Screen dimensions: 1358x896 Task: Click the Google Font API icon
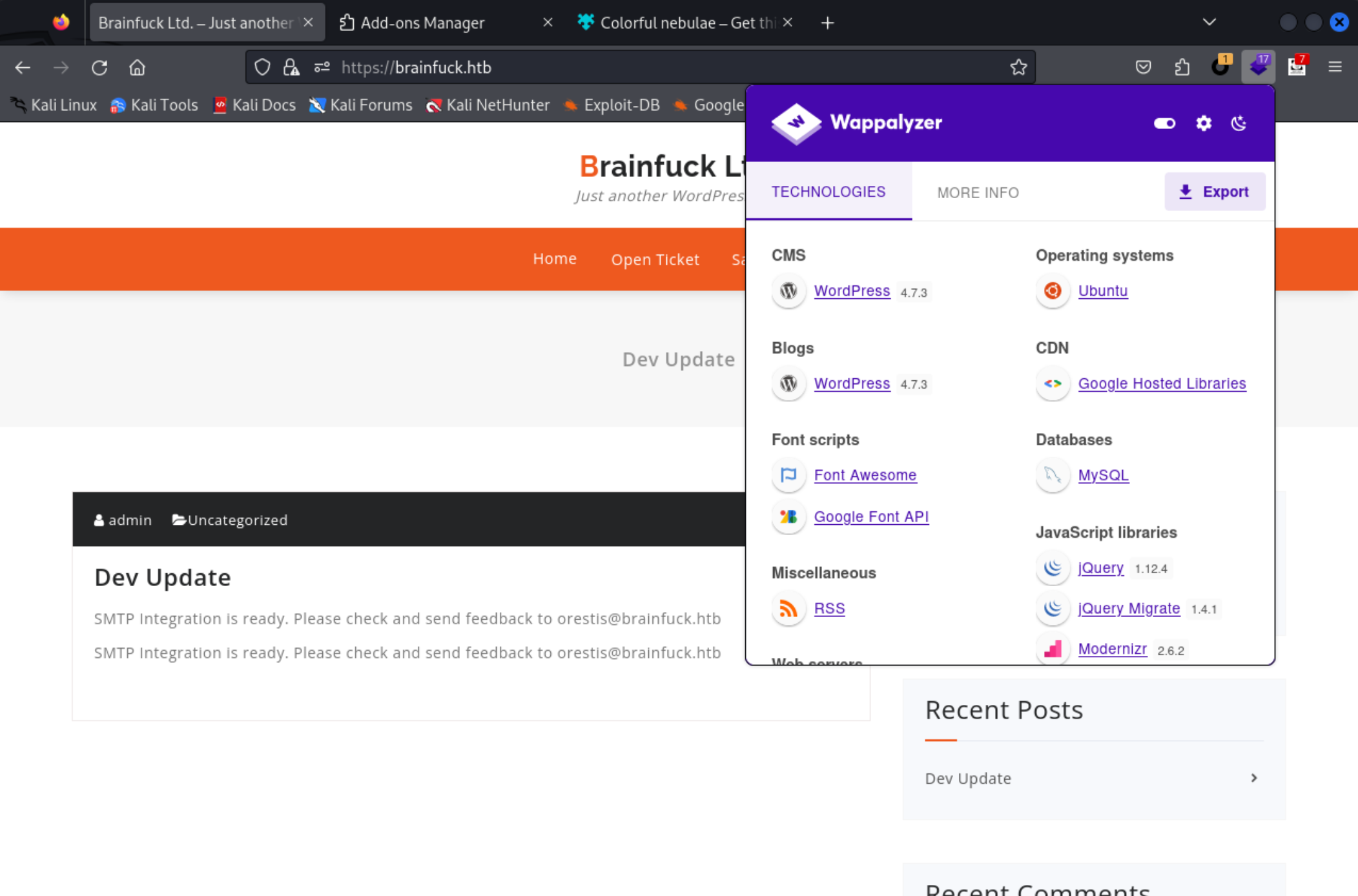tap(788, 516)
